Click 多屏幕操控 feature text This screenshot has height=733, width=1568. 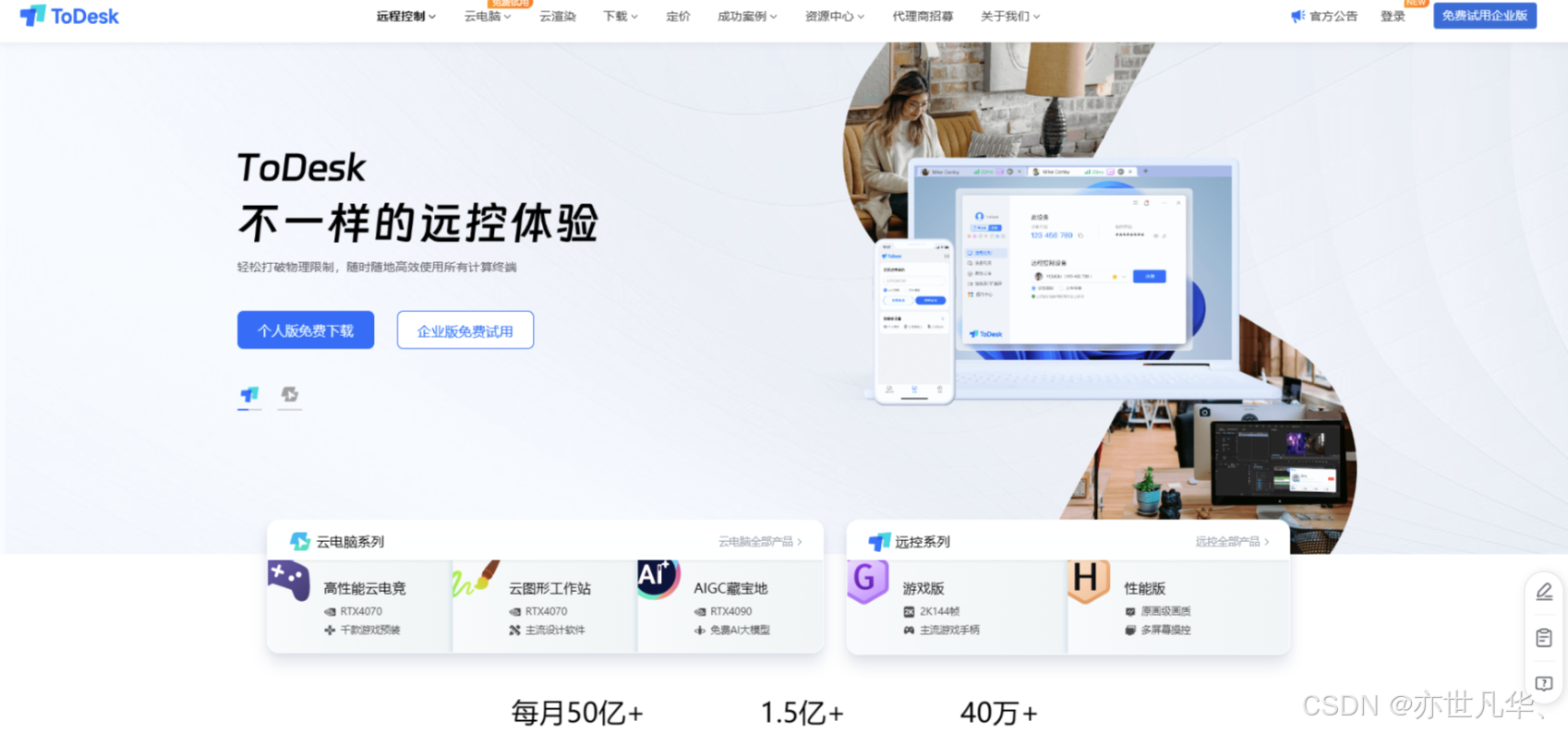(x=1165, y=630)
